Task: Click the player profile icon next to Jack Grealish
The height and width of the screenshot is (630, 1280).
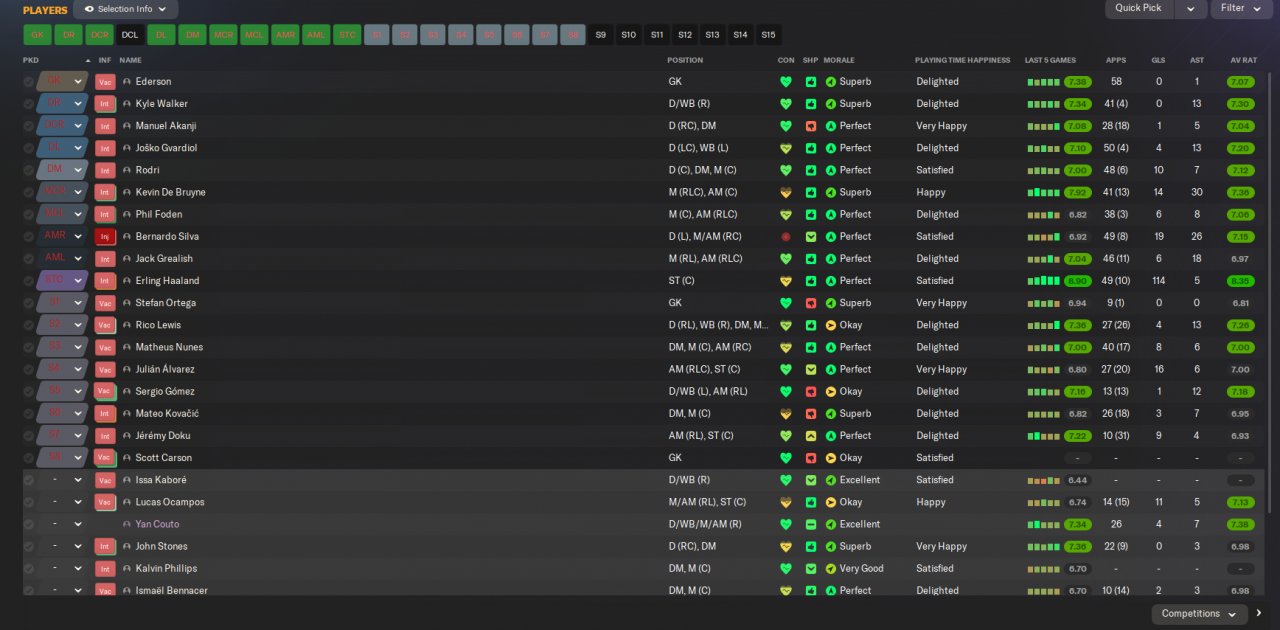Action: pos(127,259)
